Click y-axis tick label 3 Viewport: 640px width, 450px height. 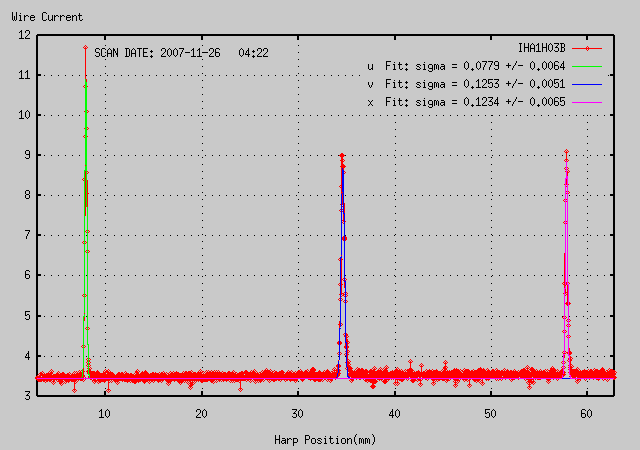[27, 396]
